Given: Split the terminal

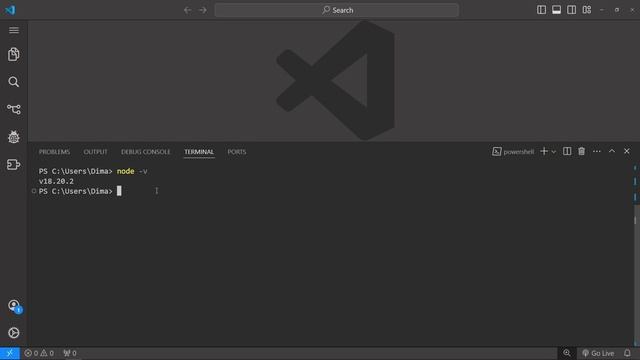Looking at the screenshot, I should (567, 151).
